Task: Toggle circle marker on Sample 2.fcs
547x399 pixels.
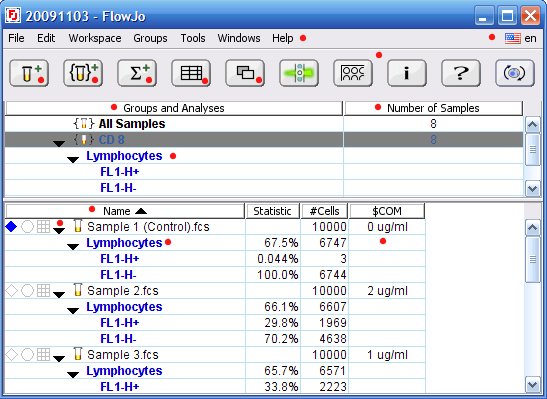Action: [27, 291]
